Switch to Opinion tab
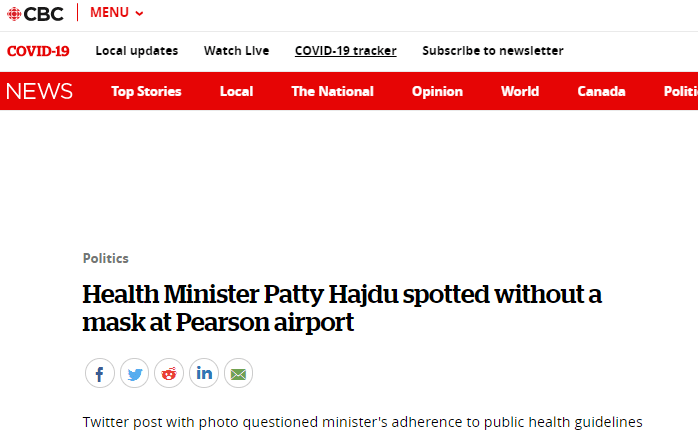 click(437, 91)
